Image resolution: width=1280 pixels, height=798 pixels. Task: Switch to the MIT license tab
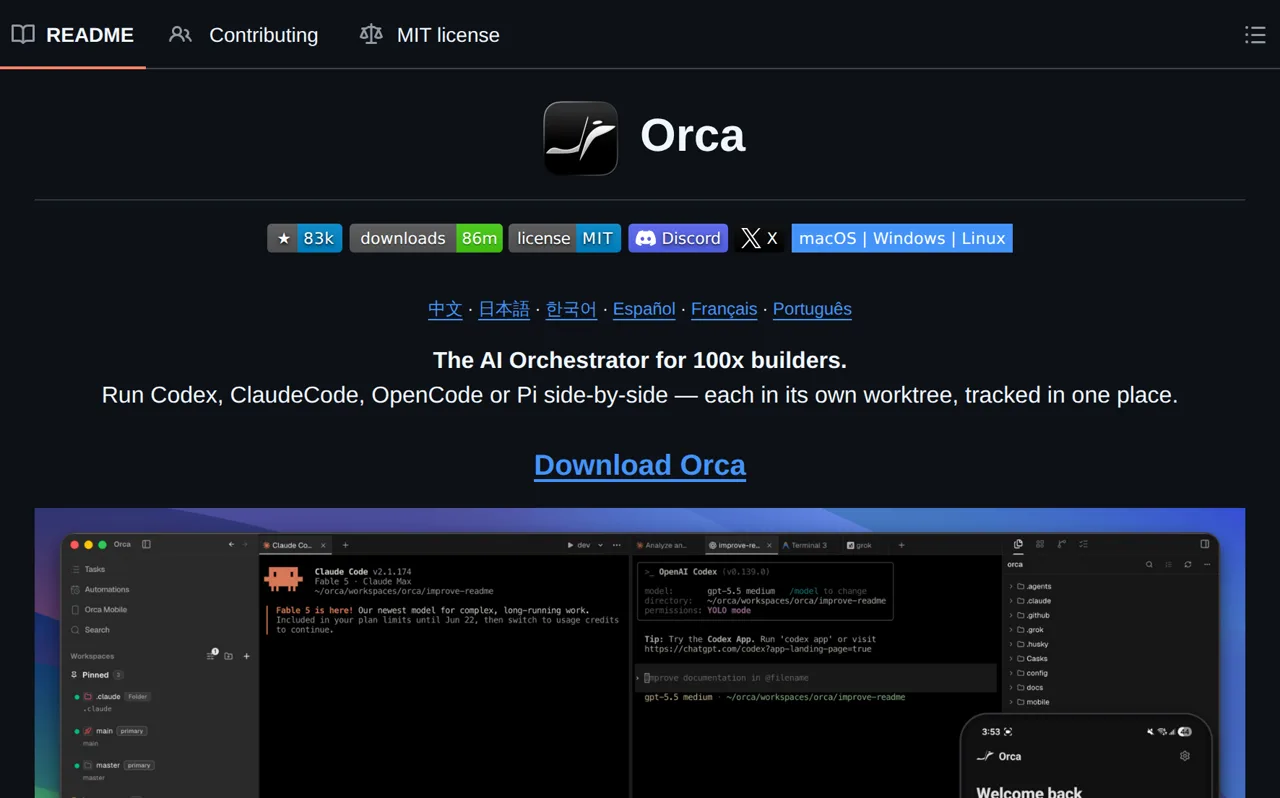pyautogui.click(x=430, y=35)
